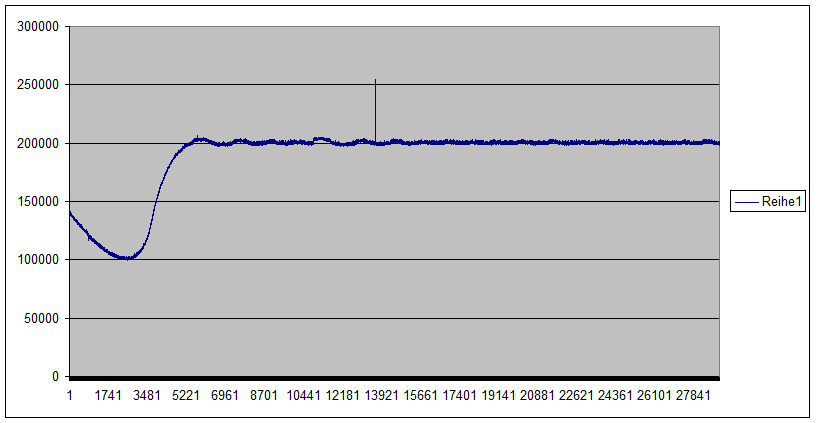
Task: Select the 150000 y-axis label
Action: pyautogui.click(x=39, y=202)
